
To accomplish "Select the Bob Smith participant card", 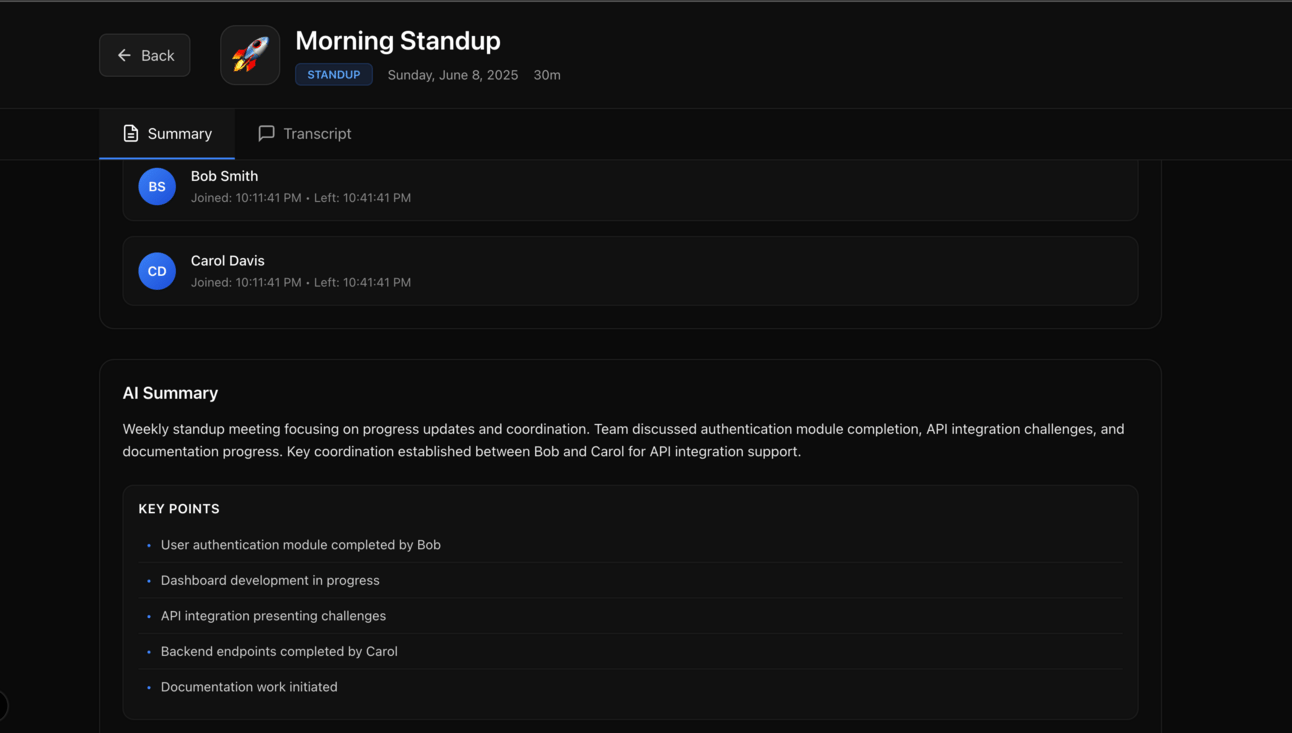I will point(630,190).
